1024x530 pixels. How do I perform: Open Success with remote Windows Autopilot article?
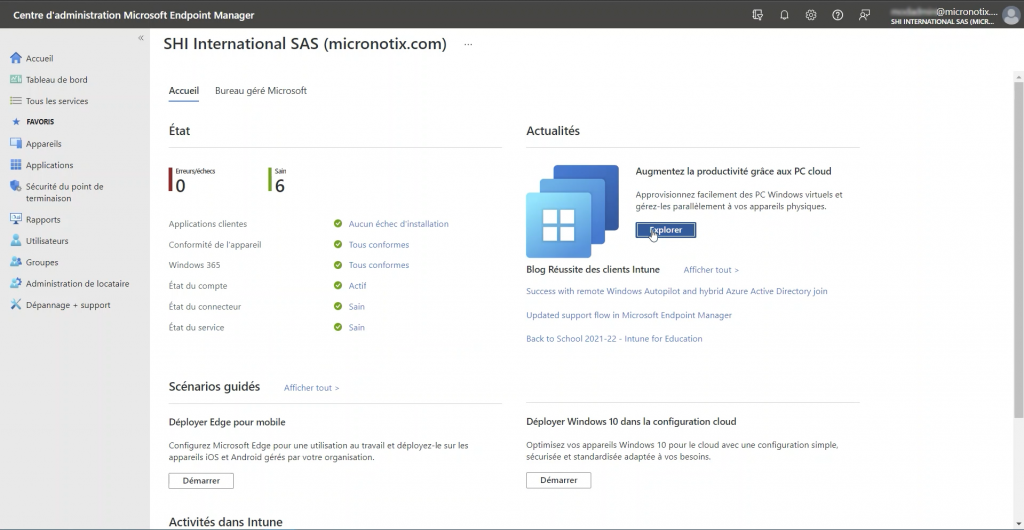pyautogui.click(x=677, y=291)
